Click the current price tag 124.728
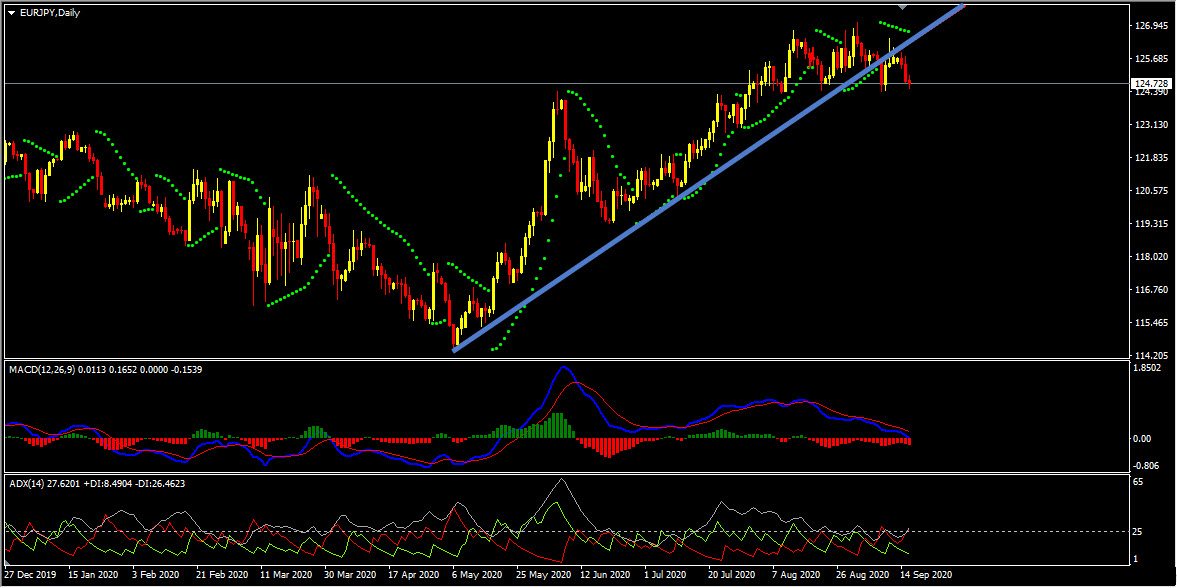 click(1152, 83)
